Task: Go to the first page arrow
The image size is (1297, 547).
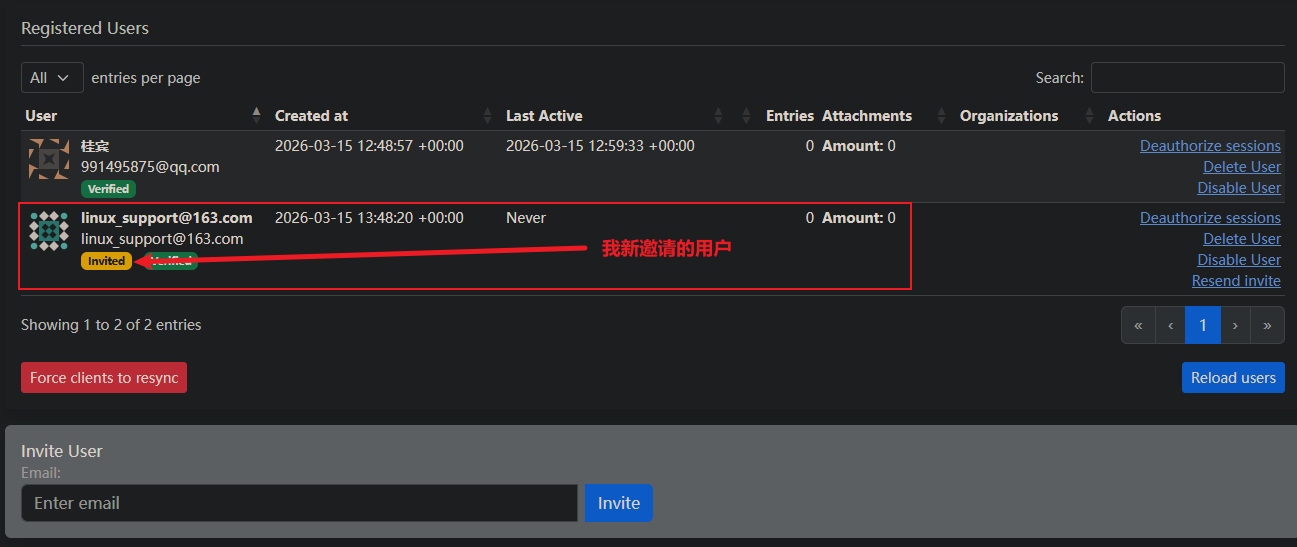Action: click(1138, 325)
